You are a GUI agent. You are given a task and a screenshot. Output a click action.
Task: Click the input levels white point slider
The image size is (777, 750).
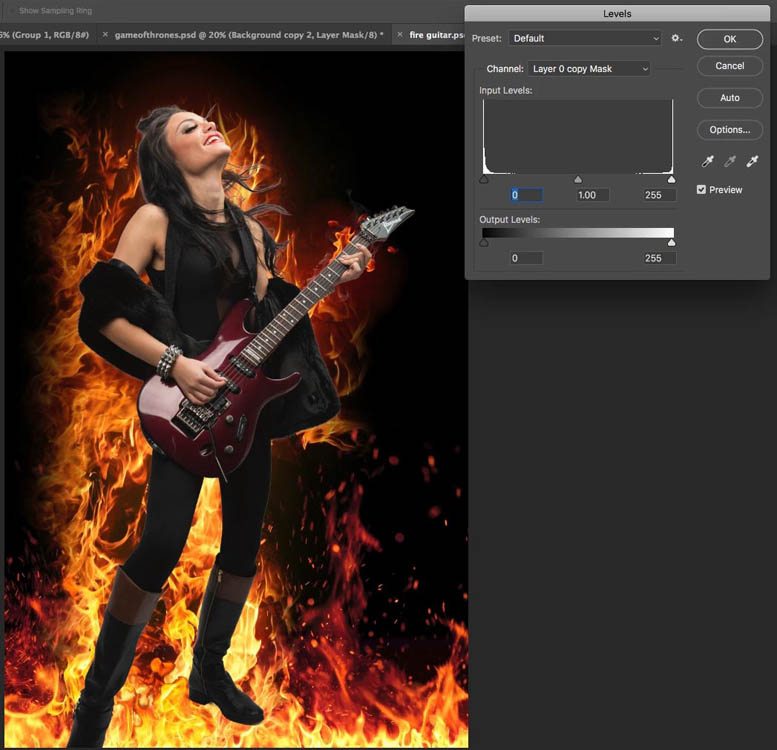671,180
